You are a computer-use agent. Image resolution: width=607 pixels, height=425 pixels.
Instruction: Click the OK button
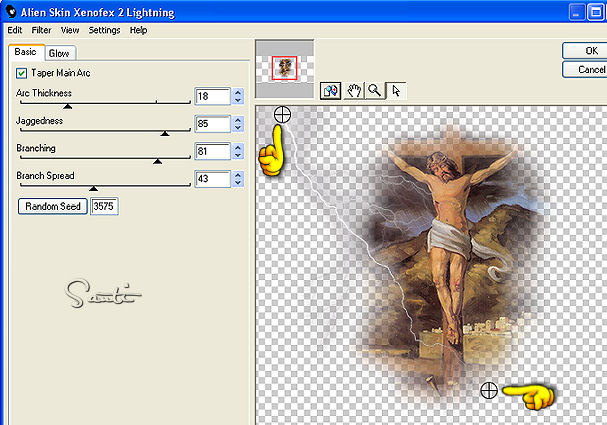click(584, 51)
